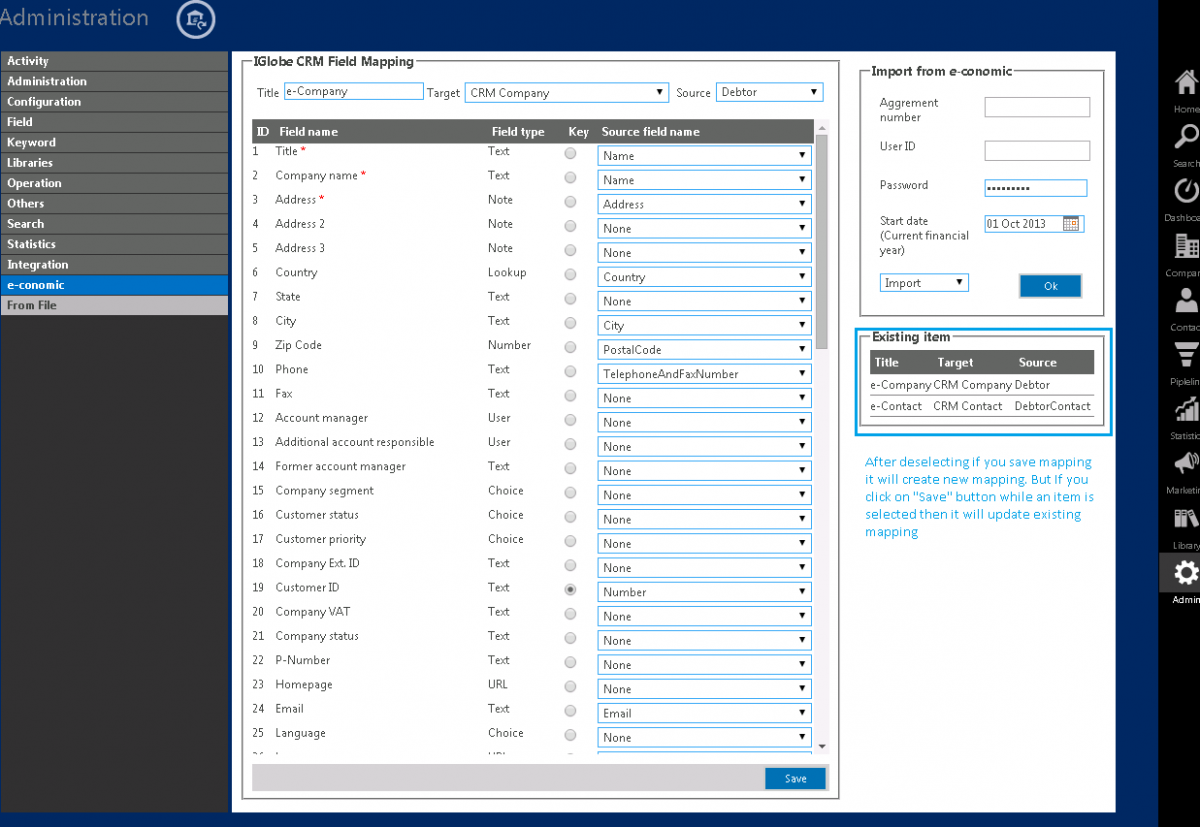This screenshot has height=827, width=1200.
Task: Open the Pipeline funnel icon
Action: [x=1186, y=356]
